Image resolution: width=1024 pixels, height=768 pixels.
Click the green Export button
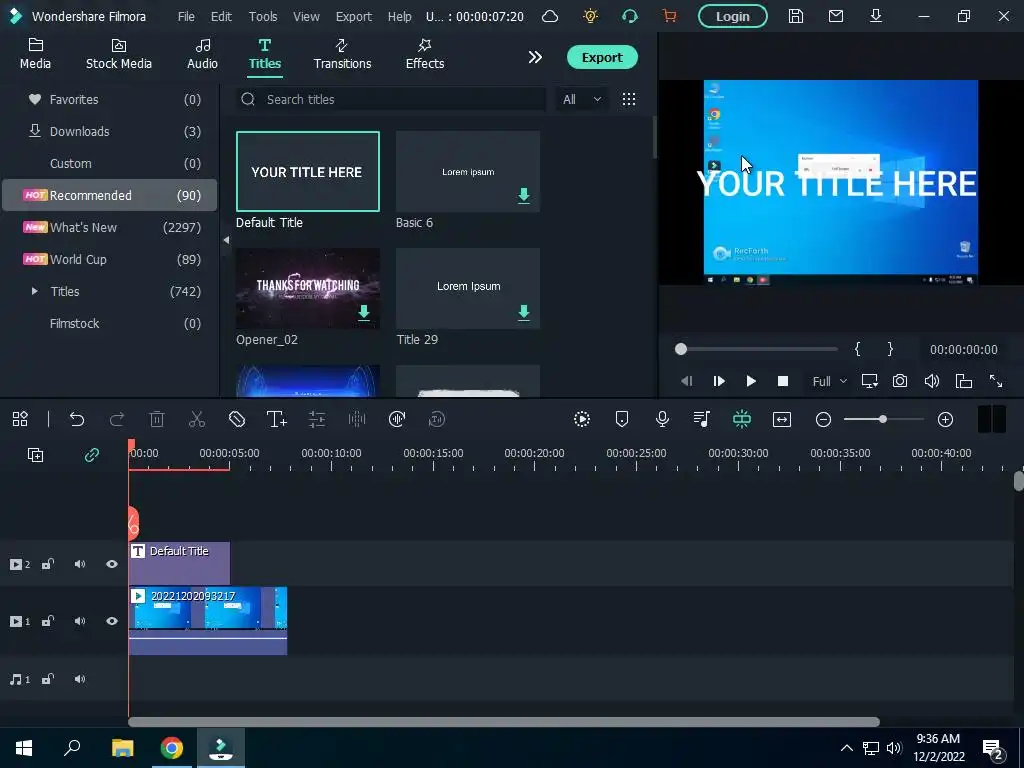602,57
